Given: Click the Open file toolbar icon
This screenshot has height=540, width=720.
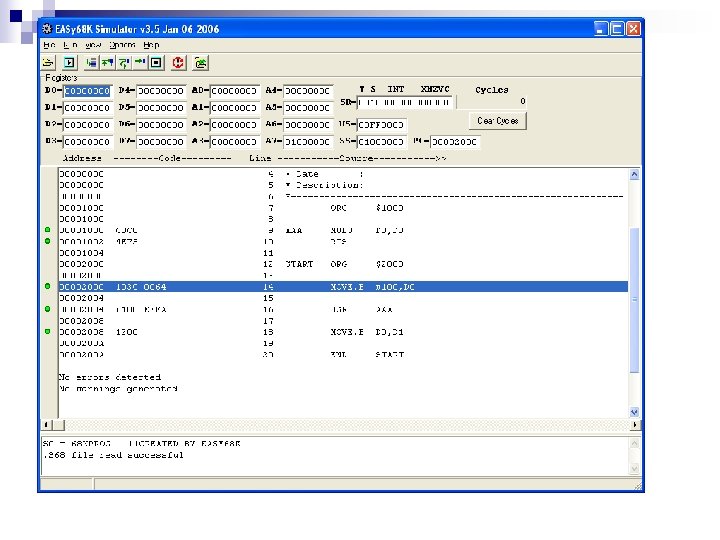Looking at the screenshot, I should point(50,63).
